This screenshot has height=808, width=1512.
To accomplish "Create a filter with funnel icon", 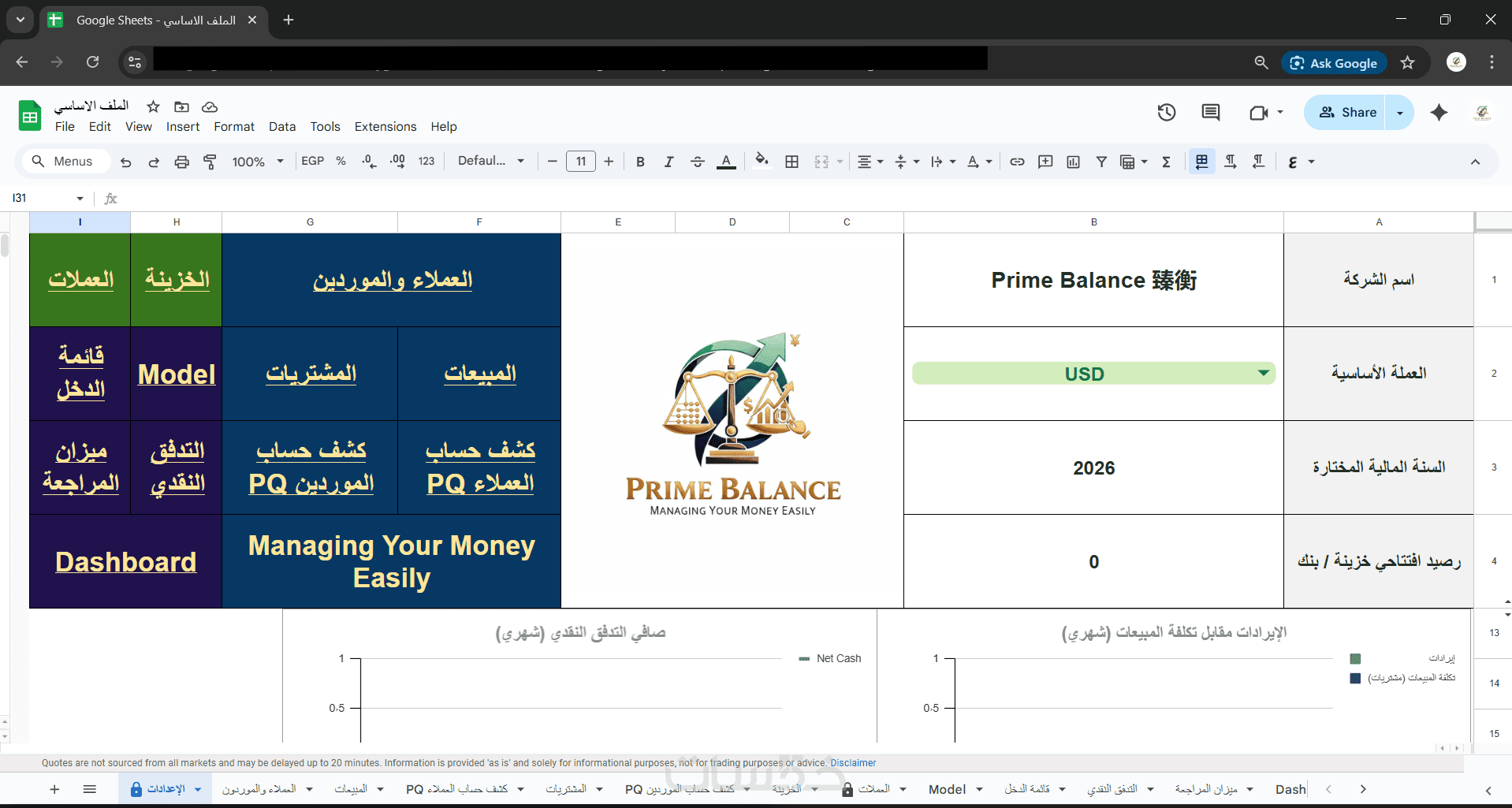I will point(1101,162).
